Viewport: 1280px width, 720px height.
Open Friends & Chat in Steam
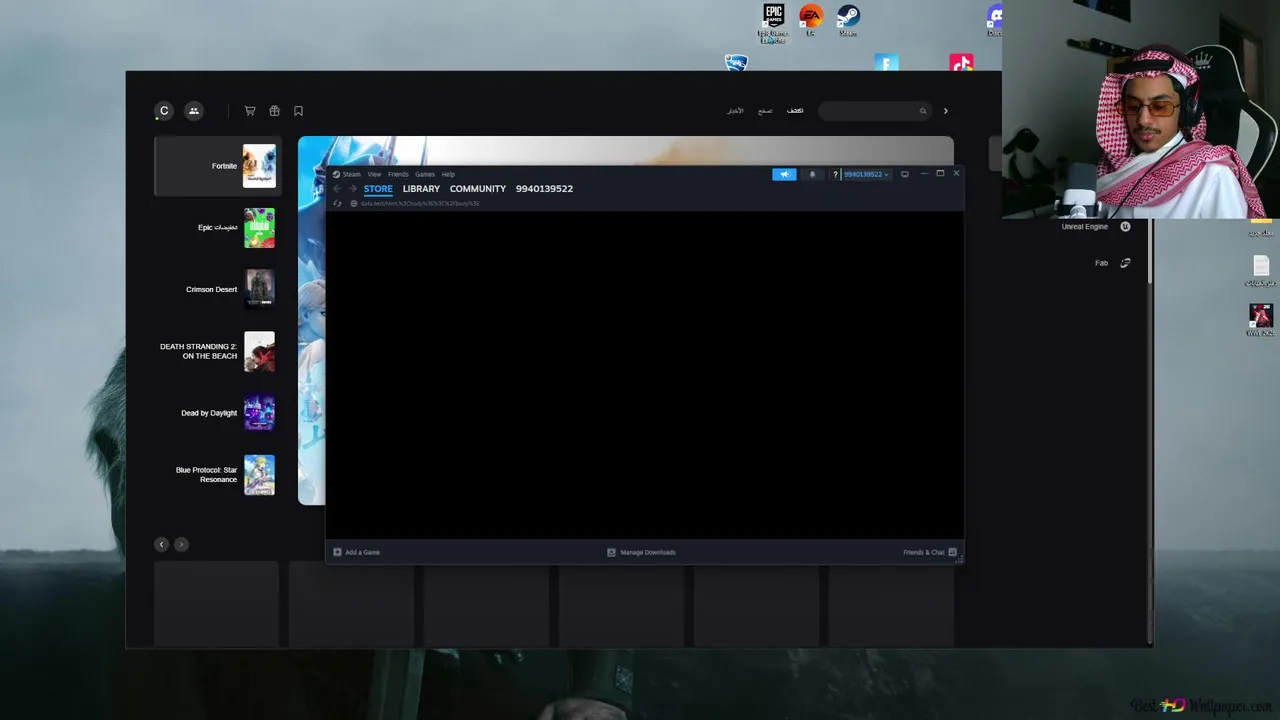[930, 552]
